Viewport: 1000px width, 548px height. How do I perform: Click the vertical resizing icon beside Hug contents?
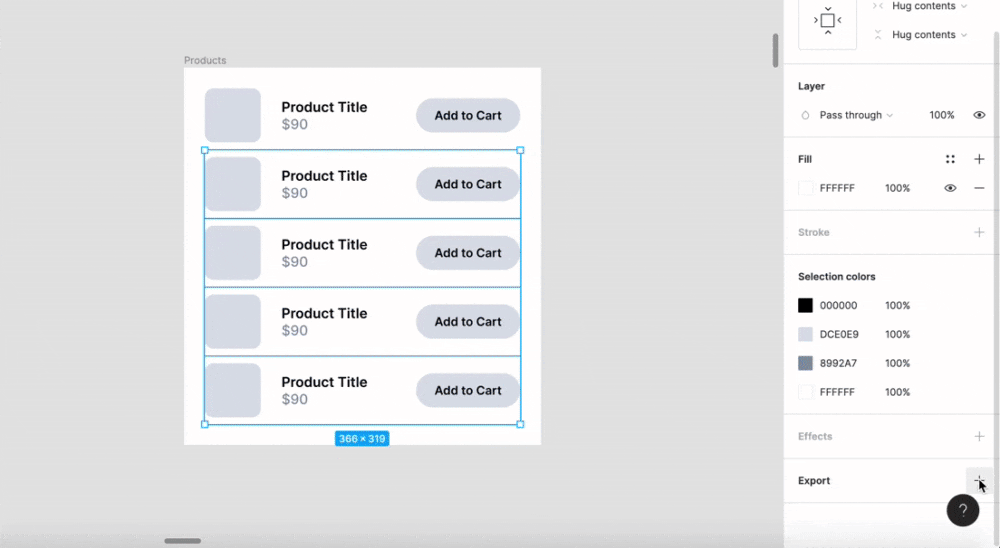click(x=878, y=34)
